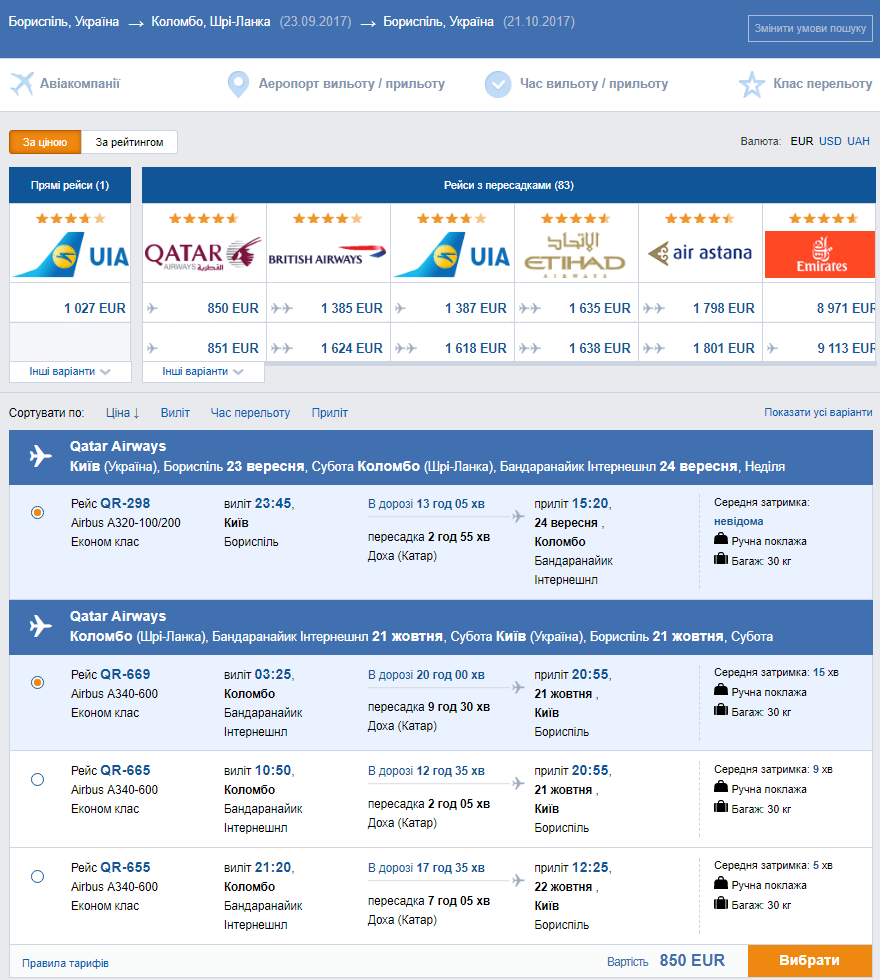
Task: Open Рейси з пересадками (83) tab header
Action: point(509,185)
